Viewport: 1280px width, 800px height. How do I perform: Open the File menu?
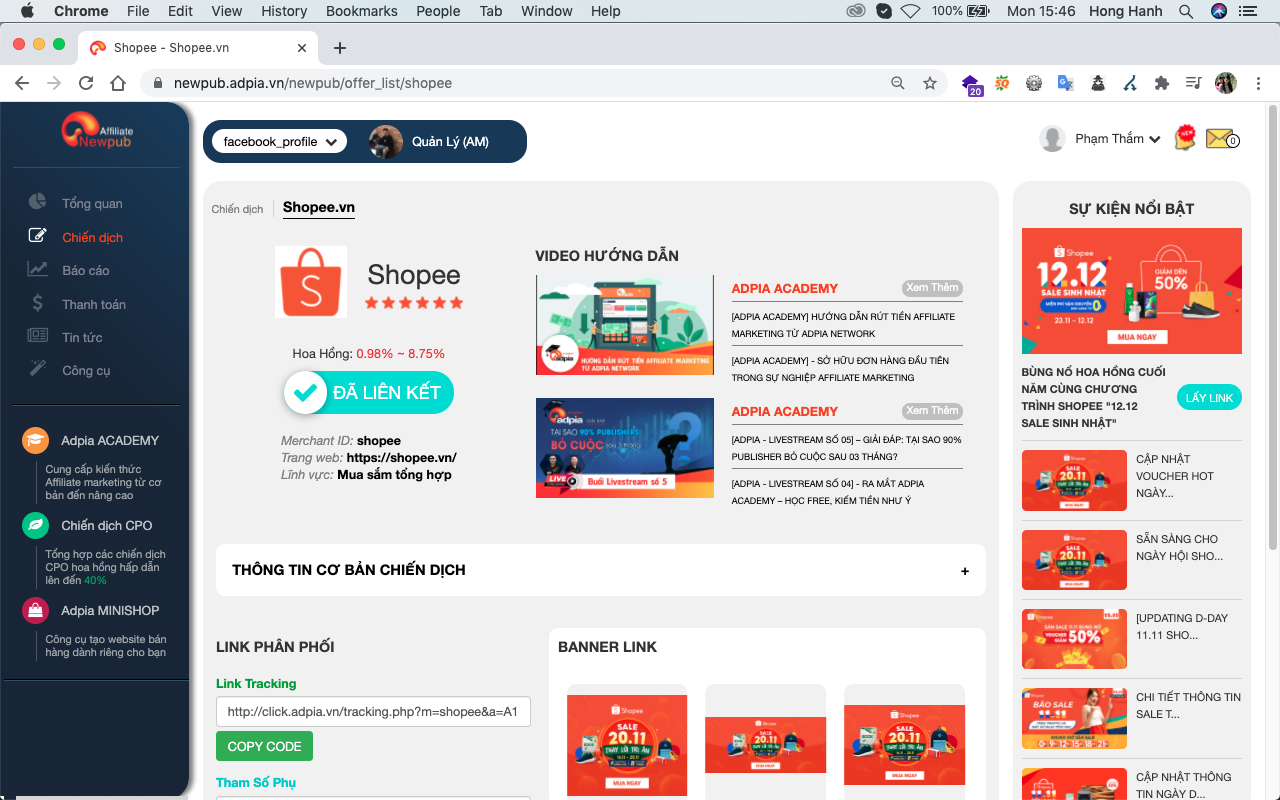click(138, 11)
